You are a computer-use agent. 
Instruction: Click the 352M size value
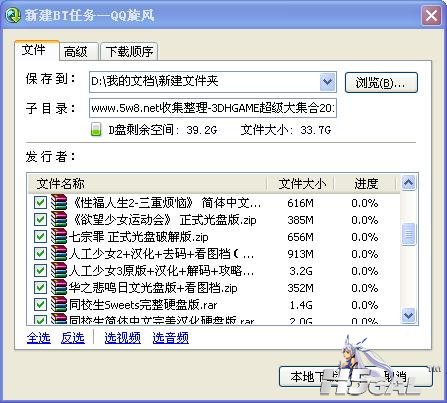coord(301,288)
